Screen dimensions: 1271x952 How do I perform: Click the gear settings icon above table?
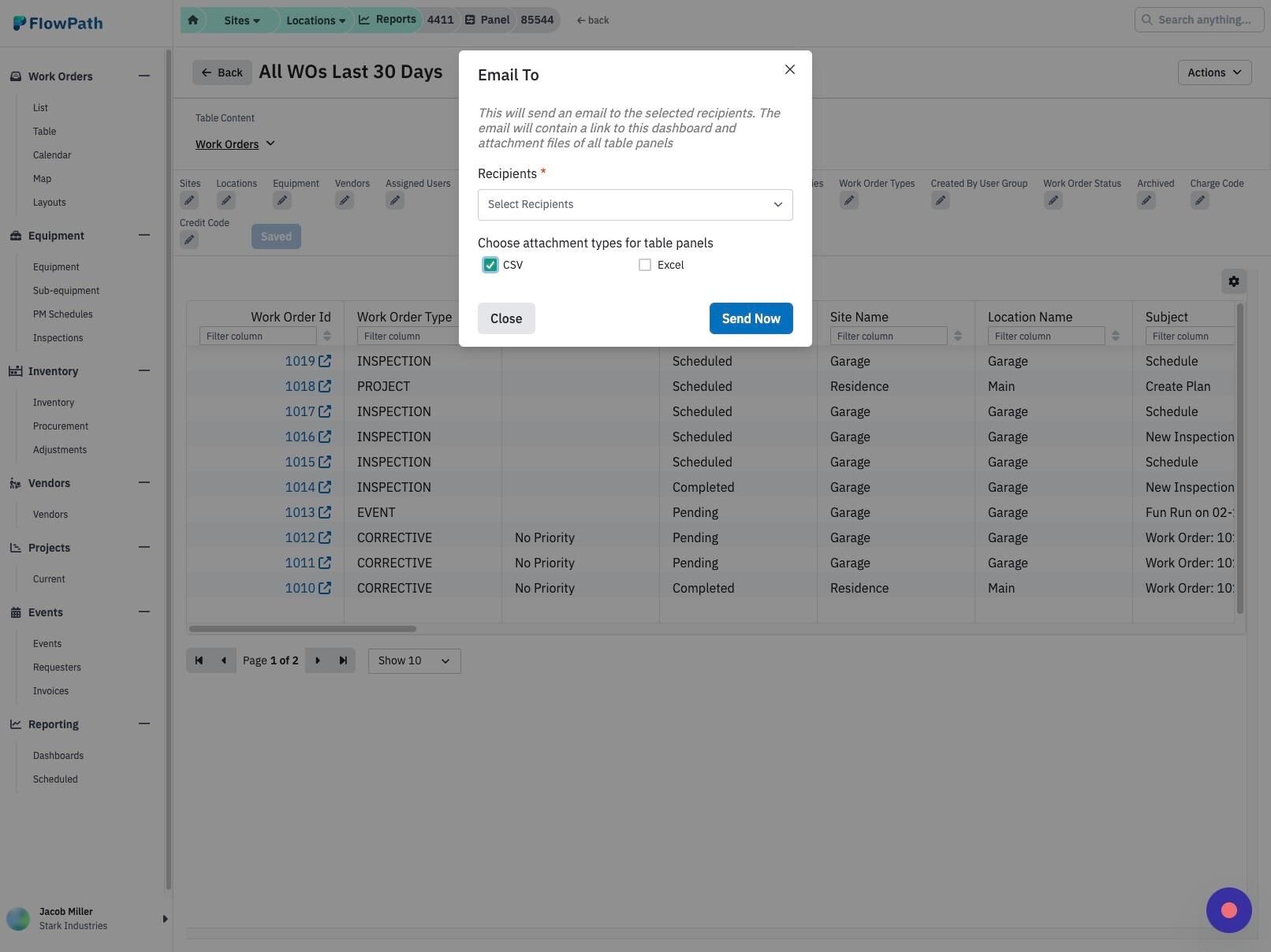[x=1234, y=281]
